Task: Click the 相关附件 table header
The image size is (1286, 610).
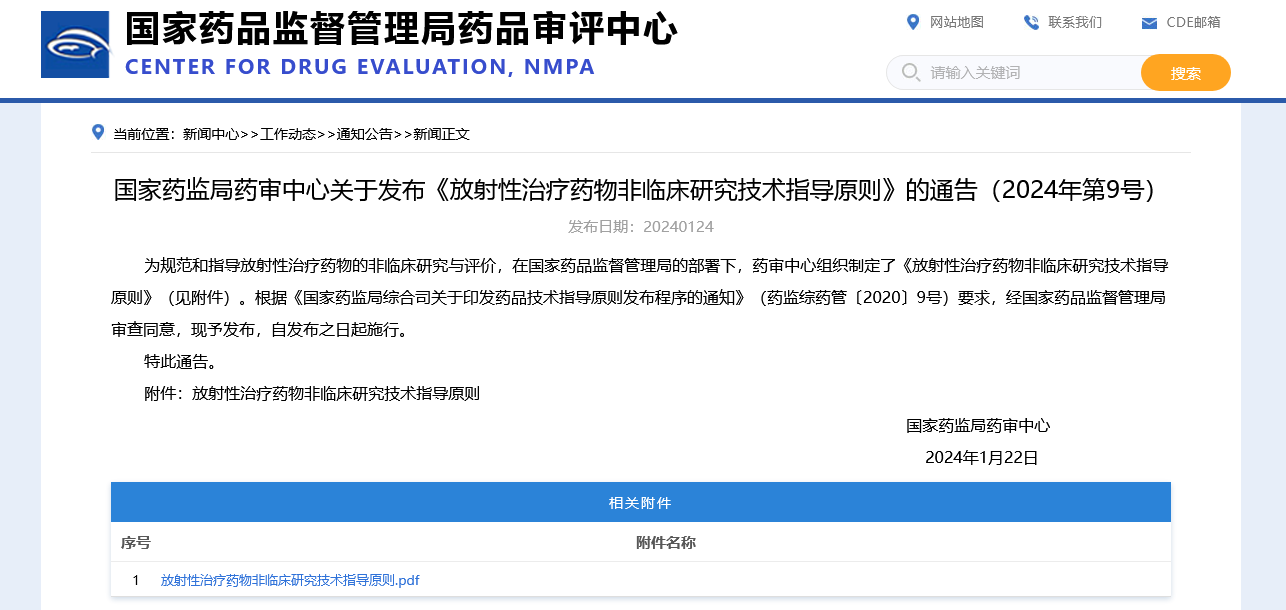Action: click(641, 502)
